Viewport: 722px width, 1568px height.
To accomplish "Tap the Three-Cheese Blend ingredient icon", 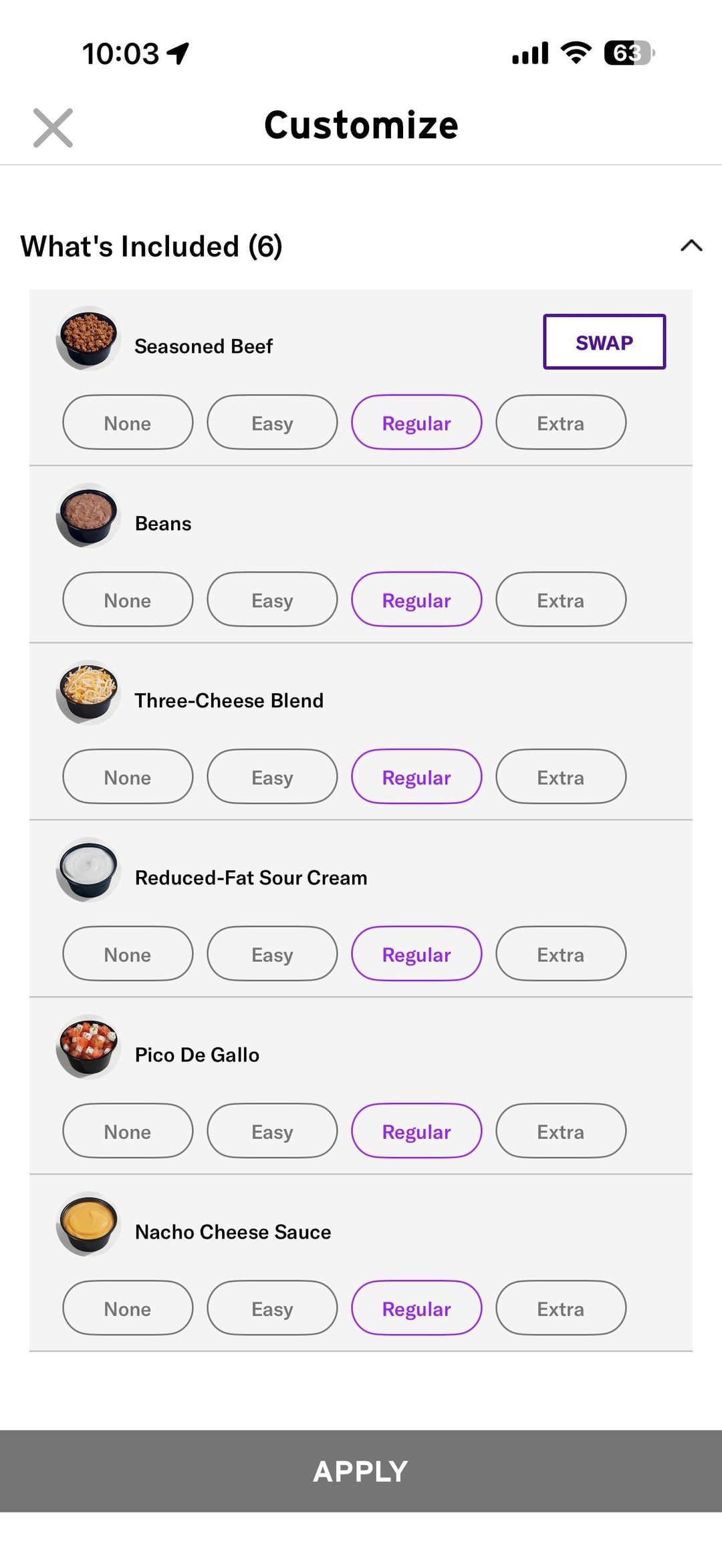I will (88, 692).
